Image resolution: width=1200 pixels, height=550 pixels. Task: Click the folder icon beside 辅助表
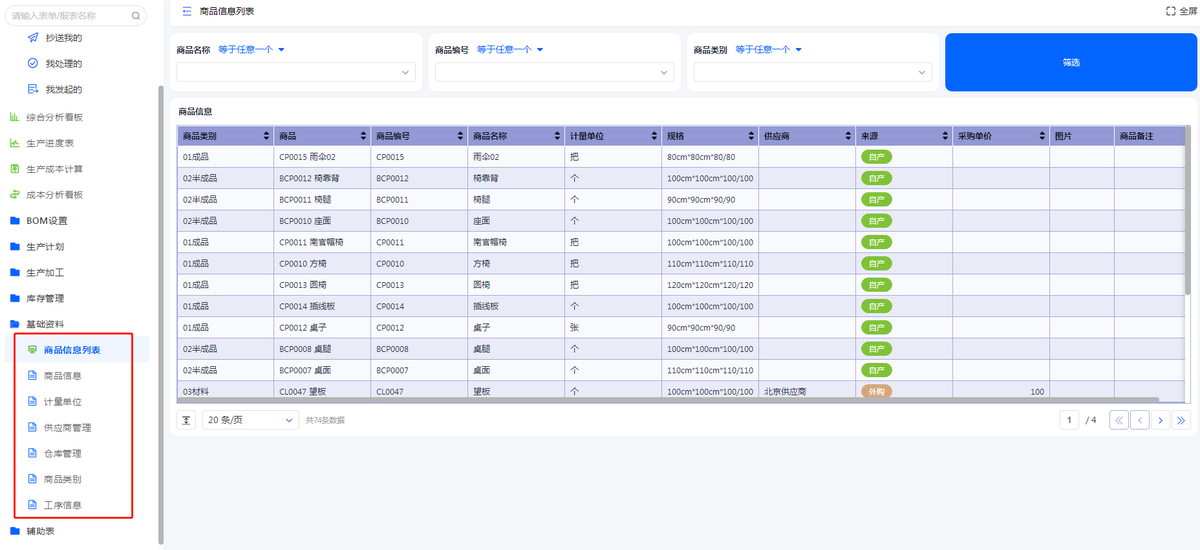point(15,531)
